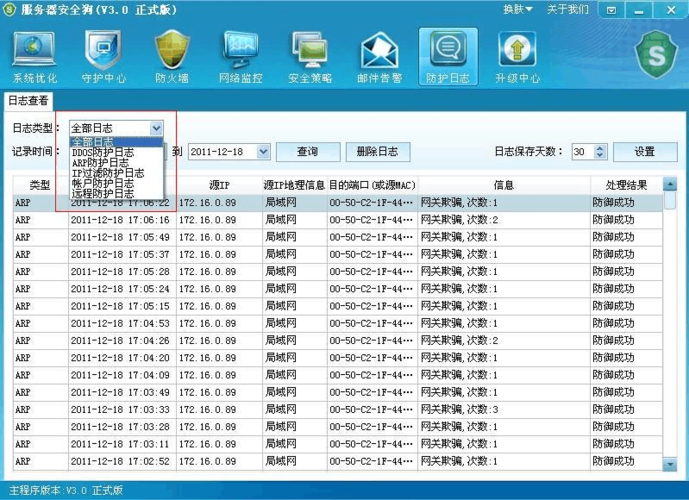Open 关于我们 link
Image resolution: width=689 pixels, height=500 pixels.
(x=567, y=9)
